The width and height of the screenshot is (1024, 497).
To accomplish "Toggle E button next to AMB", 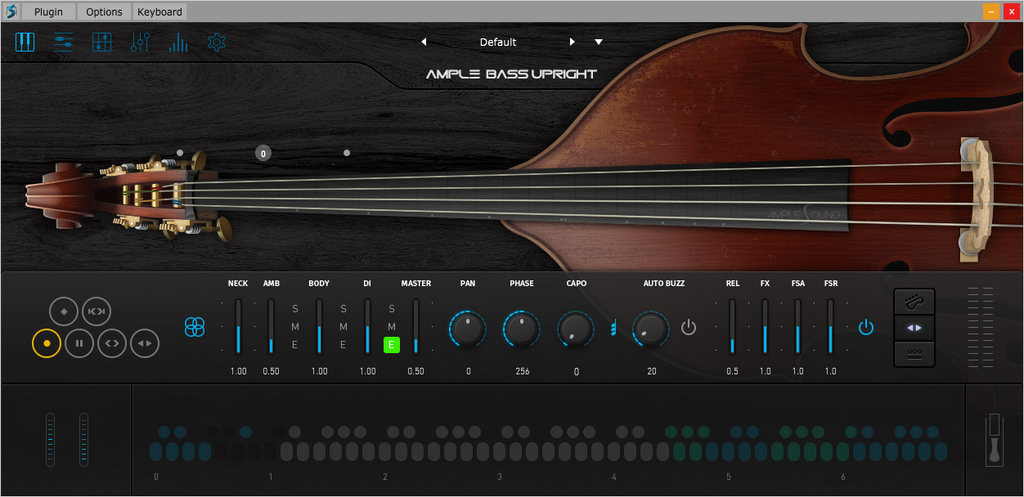I will pyautogui.click(x=295, y=345).
